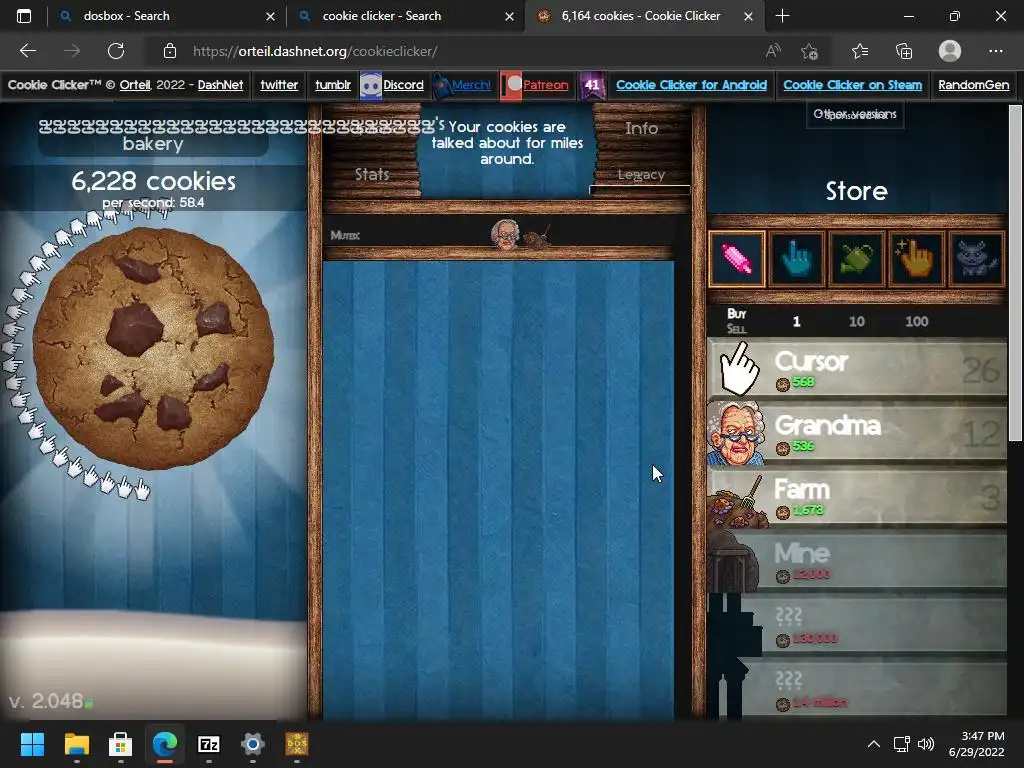Open a new browser tab

point(782,16)
